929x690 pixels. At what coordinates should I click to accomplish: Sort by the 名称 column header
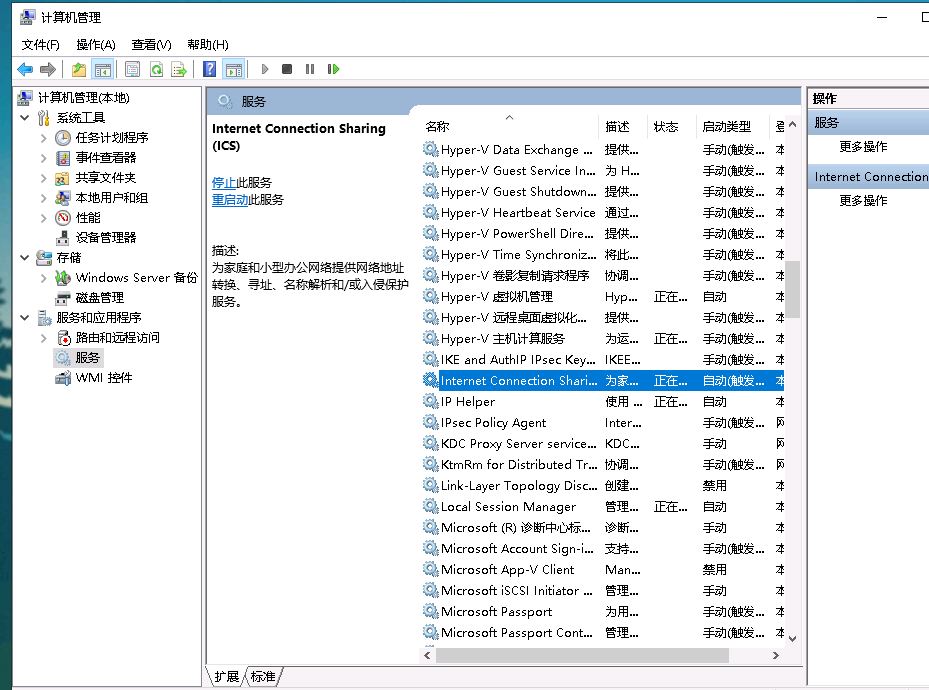coord(510,126)
